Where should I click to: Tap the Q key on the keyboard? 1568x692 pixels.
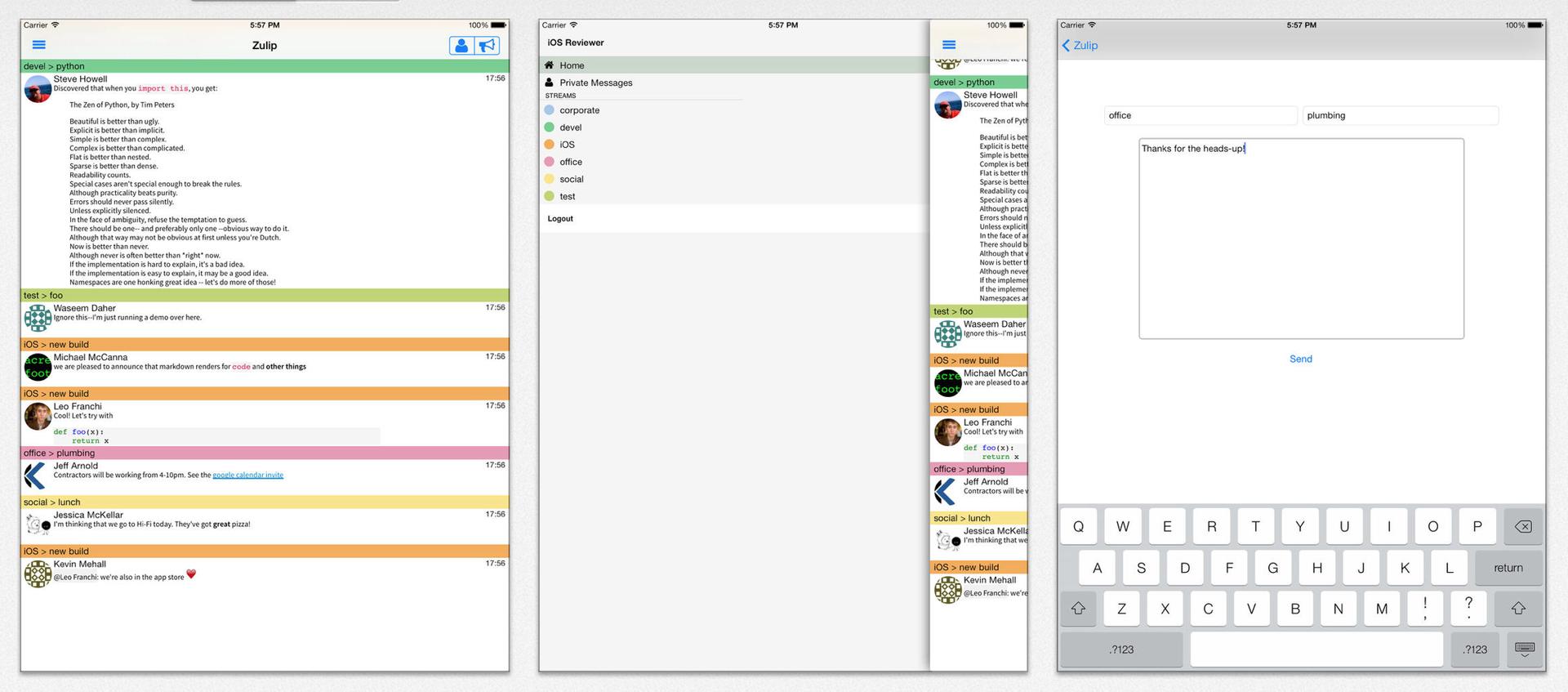1079,527
